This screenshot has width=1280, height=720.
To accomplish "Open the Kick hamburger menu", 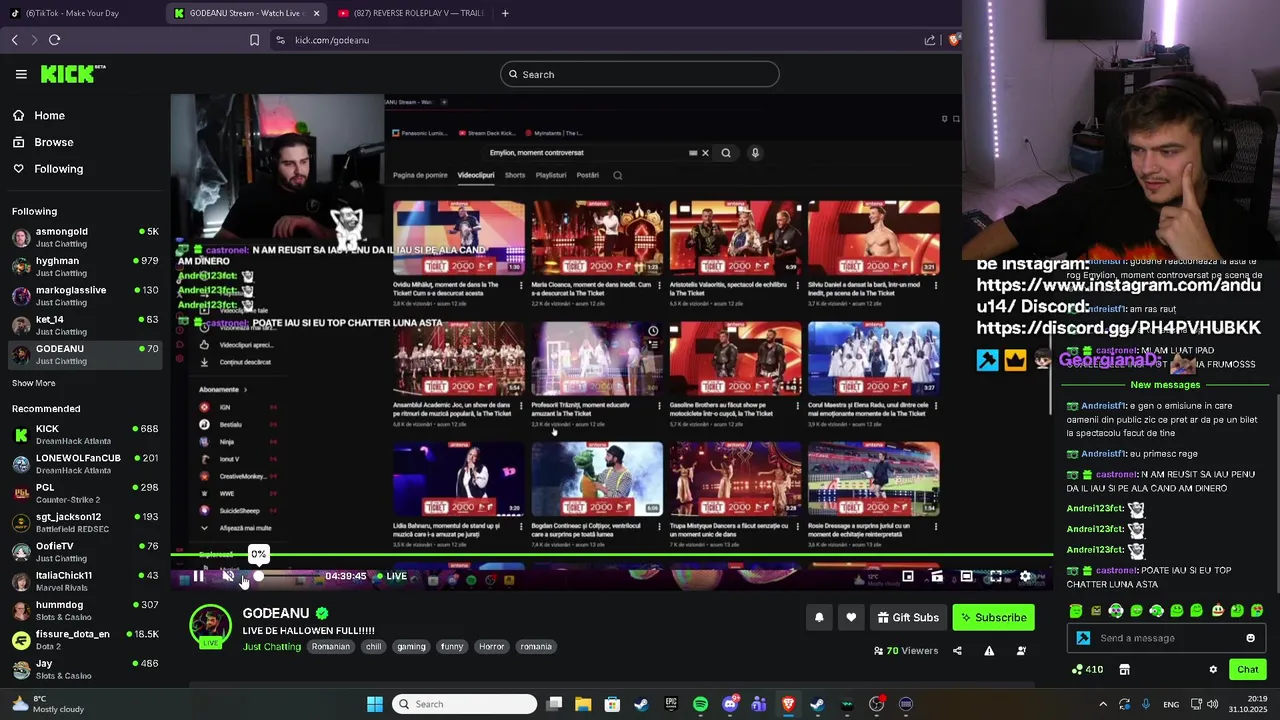I will [x=21, y=74].
